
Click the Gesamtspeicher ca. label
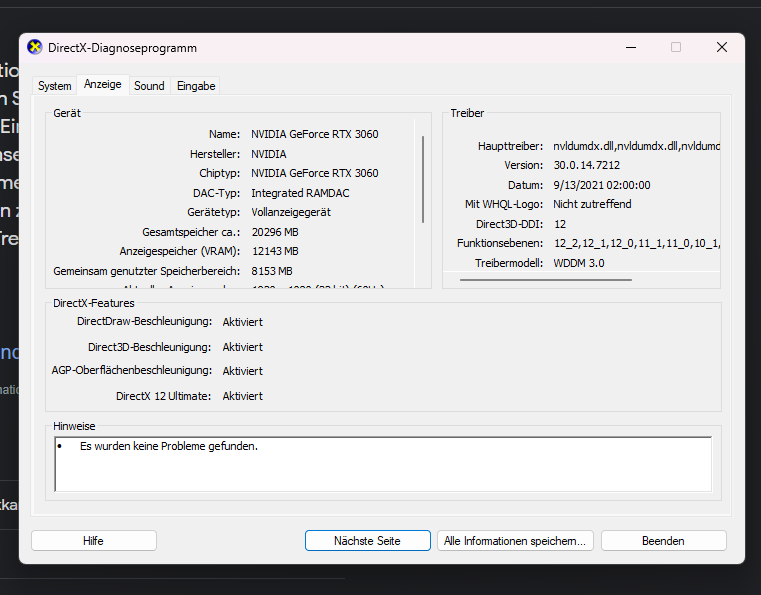click(191, 232)
